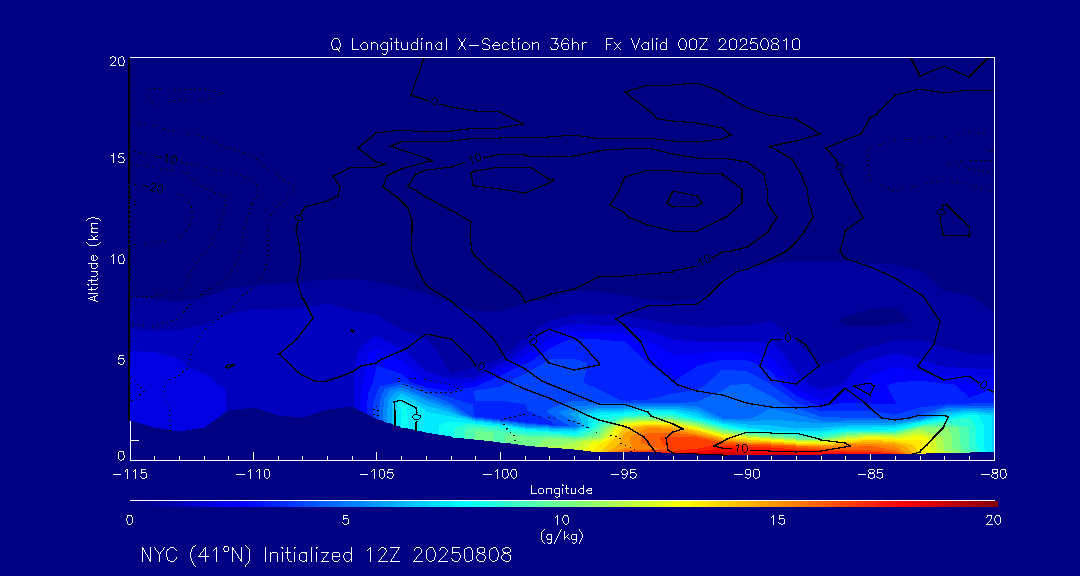Click the 'Longitude' x-axis label
The width and height of the screenshot is (1080, 576).
coord(561,490)
